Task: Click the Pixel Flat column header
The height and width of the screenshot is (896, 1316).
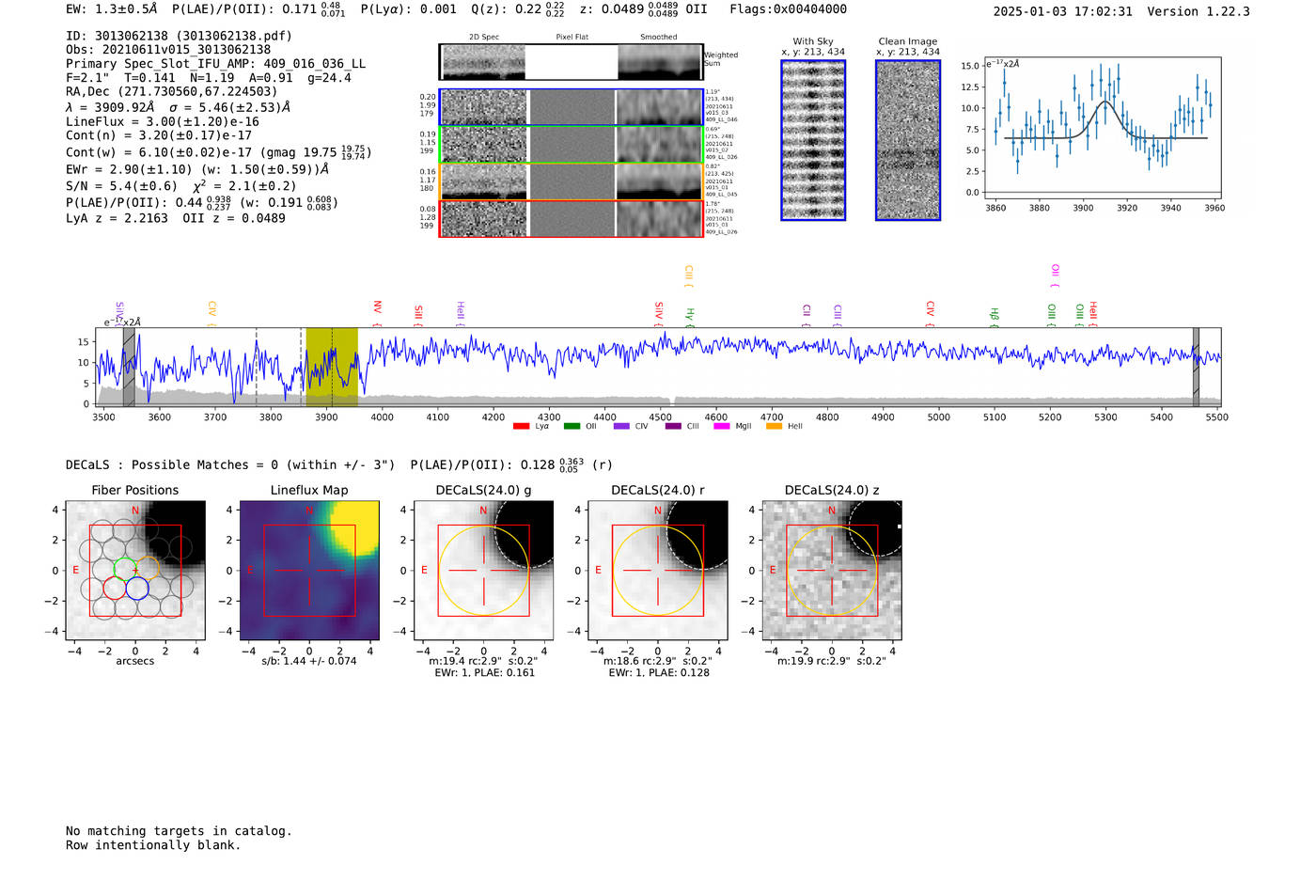Action: pyautogui.click(x=572, y=37)
